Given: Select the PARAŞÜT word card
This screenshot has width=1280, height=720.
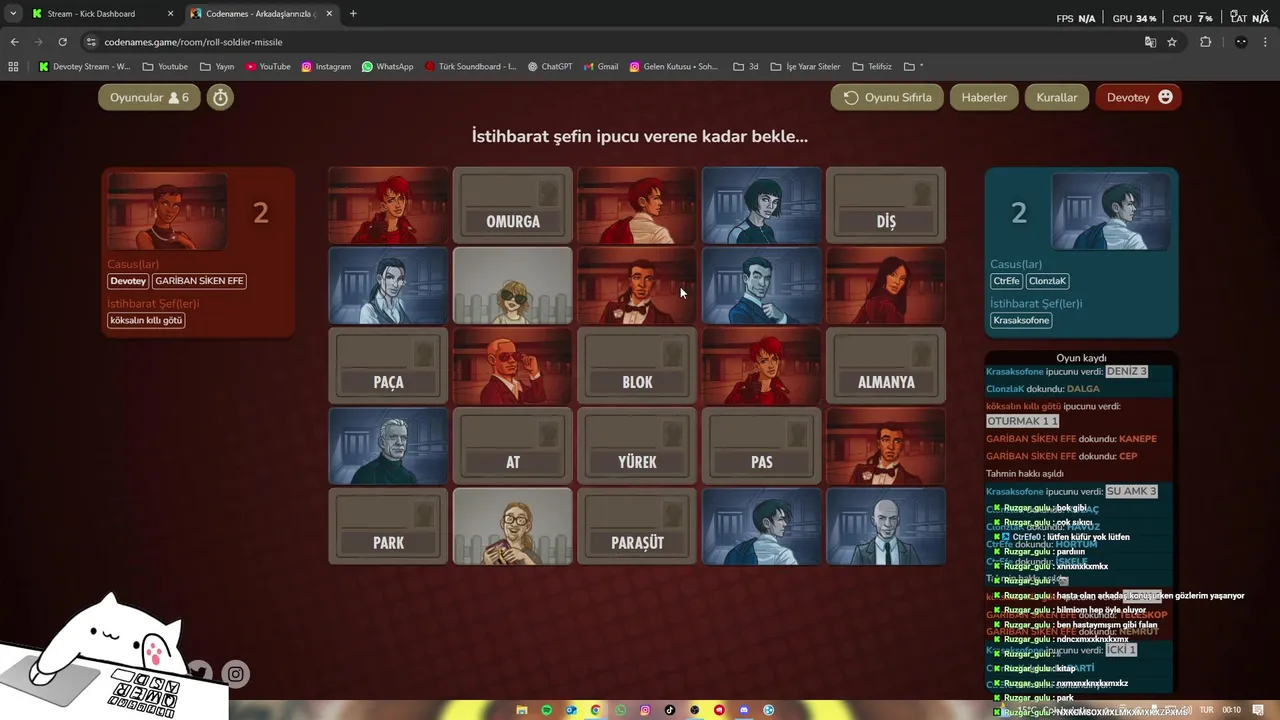Looking at the screenshot, I should 637,526.
